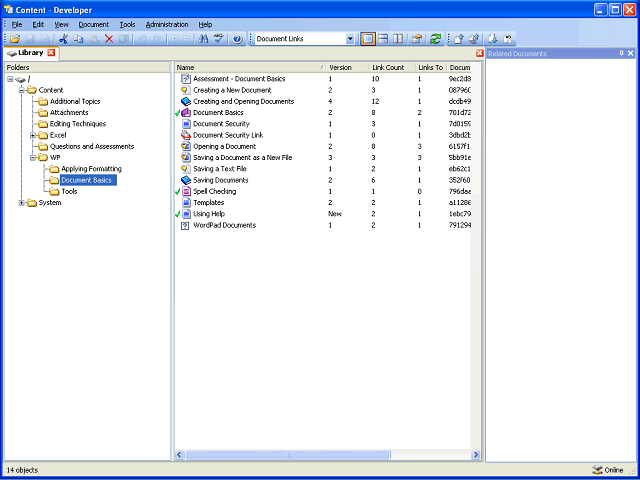Toggle the single-pane Library view button

(368, 39)
